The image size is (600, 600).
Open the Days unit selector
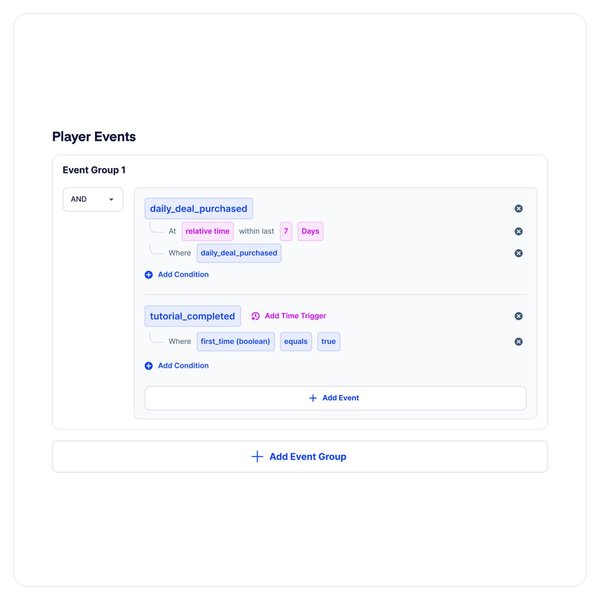[x=310, y=232]
